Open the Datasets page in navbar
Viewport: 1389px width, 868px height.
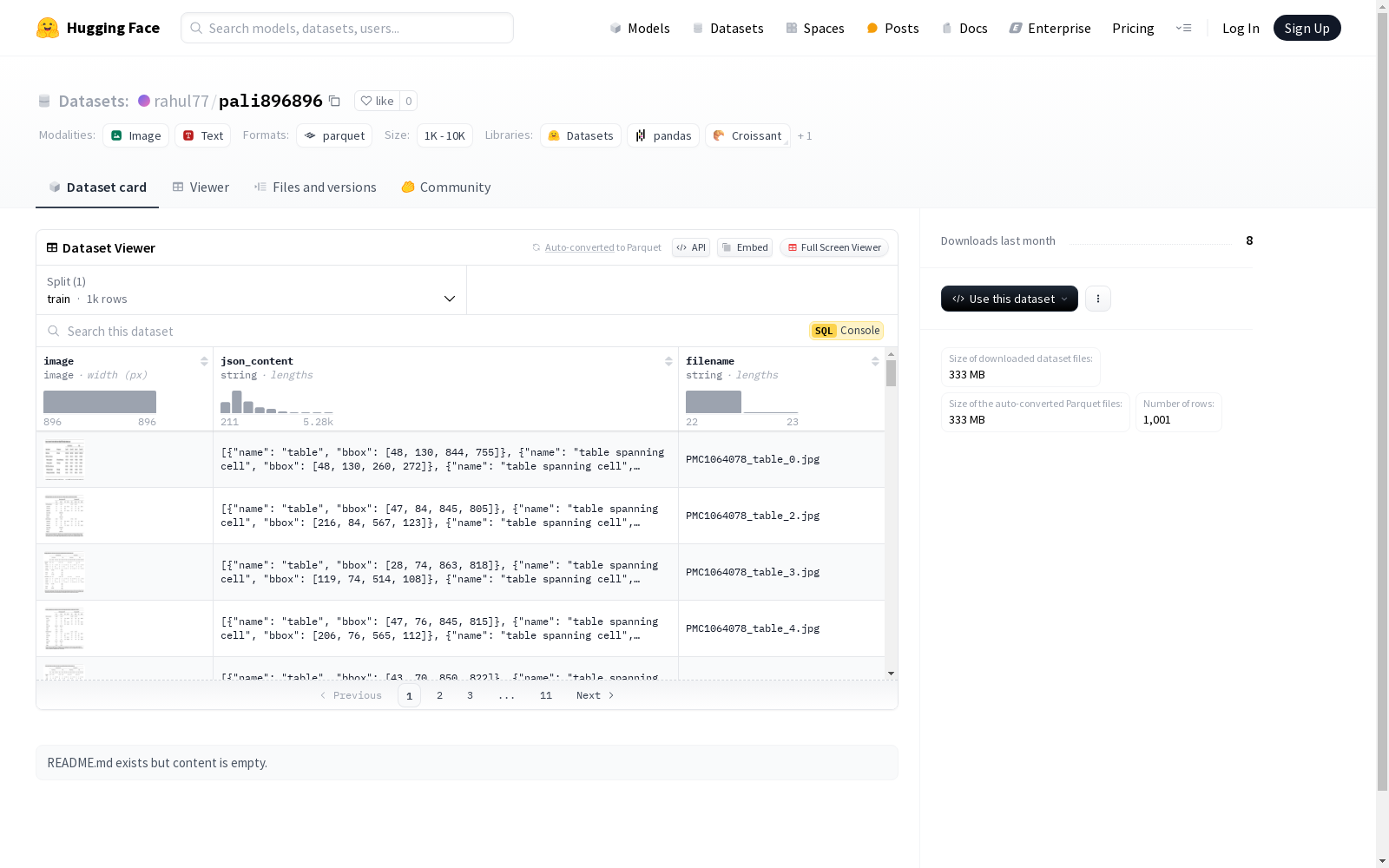coord(727,28)
